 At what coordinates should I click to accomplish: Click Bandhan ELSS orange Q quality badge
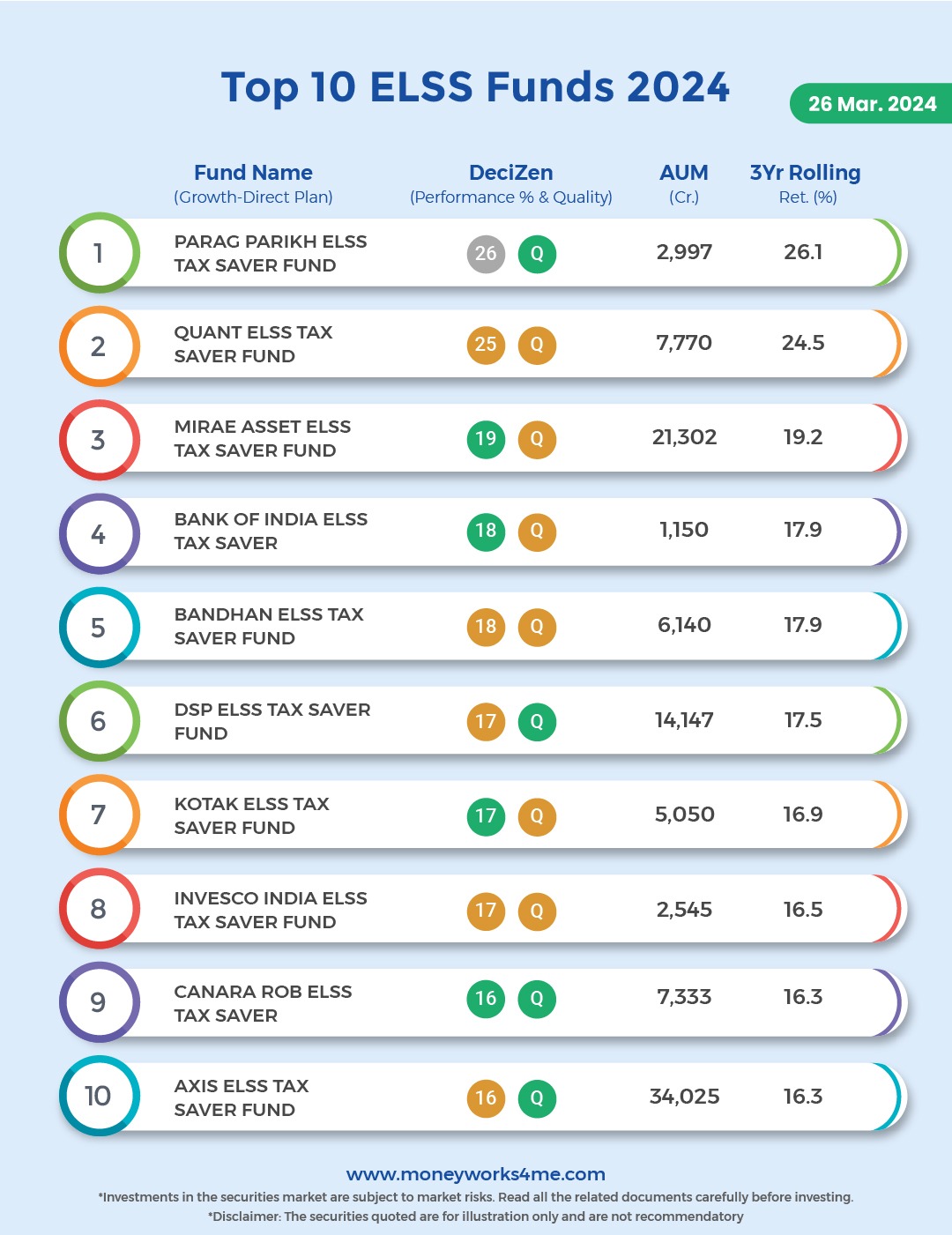(537, 627)
